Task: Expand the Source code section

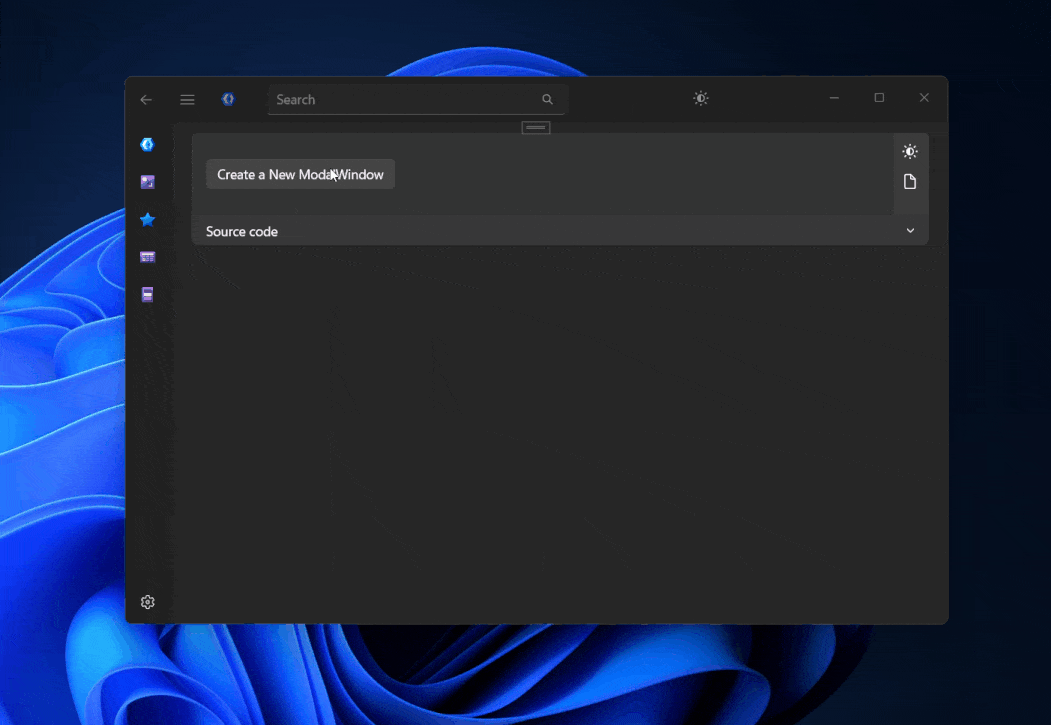Action: tap(560, 230)
